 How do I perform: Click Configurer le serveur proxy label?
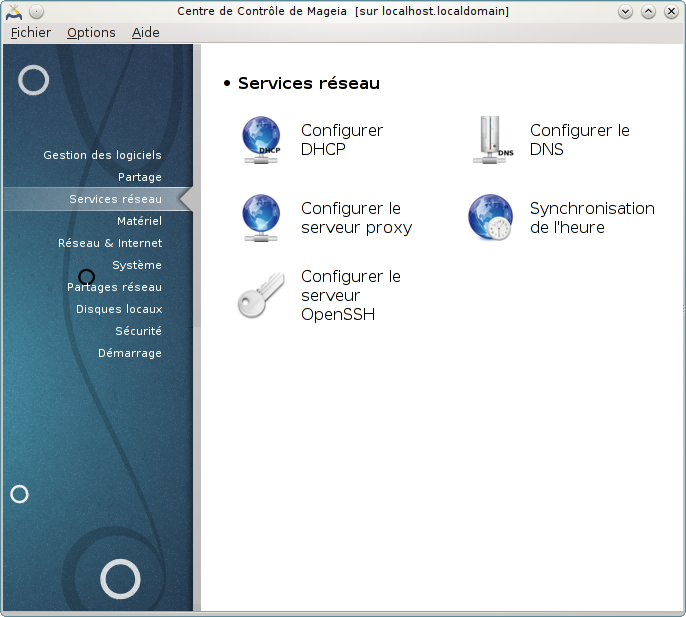click(x=356, y=218)
